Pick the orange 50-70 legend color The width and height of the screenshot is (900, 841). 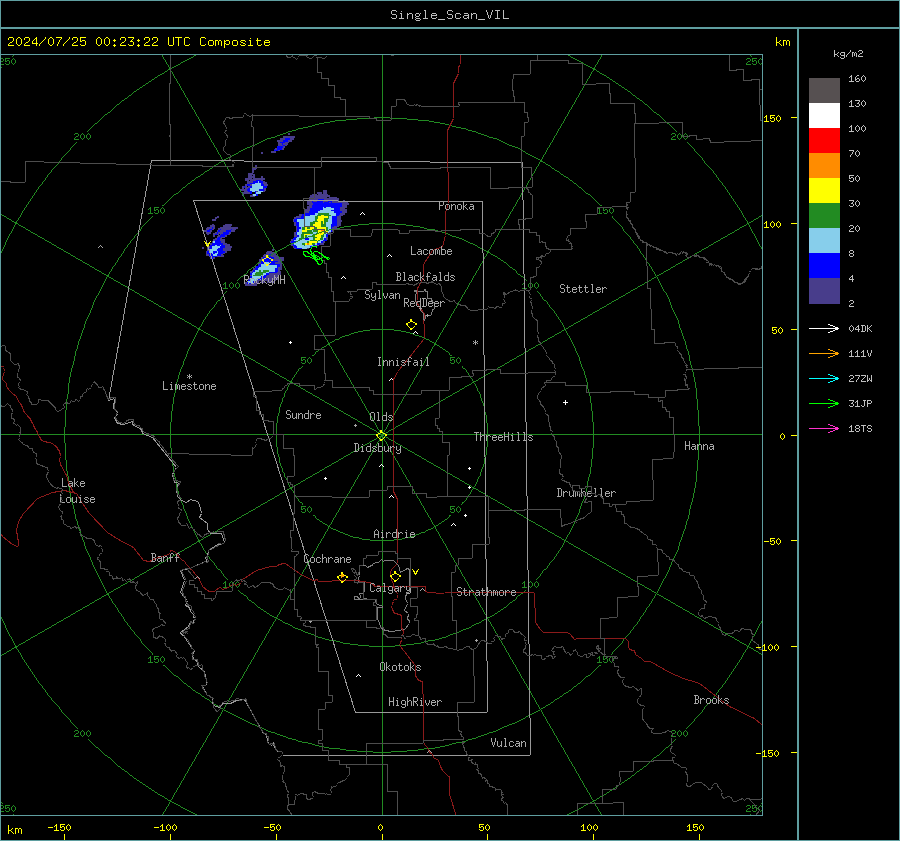point(824,166)
